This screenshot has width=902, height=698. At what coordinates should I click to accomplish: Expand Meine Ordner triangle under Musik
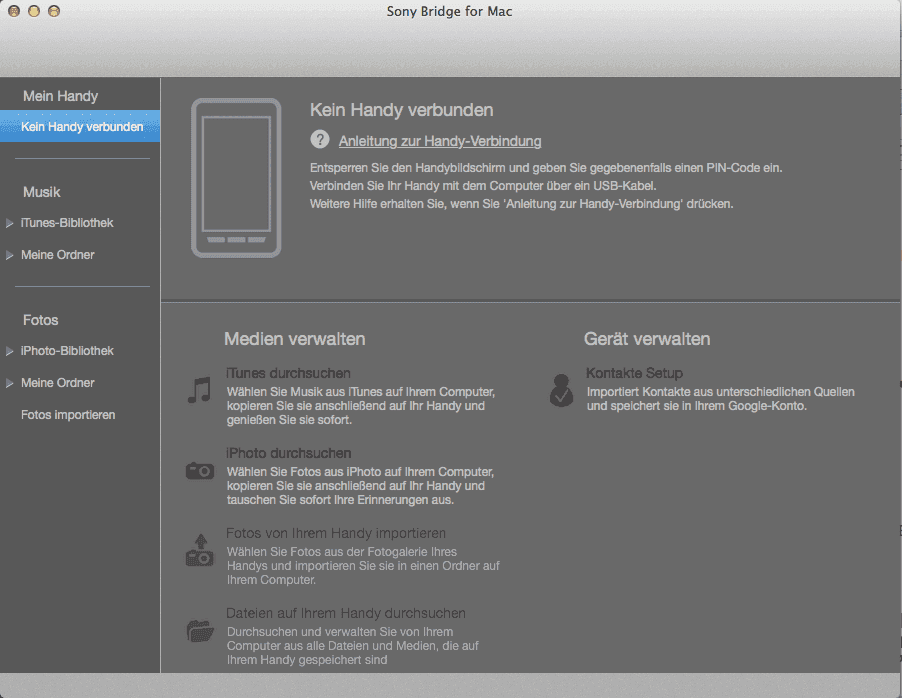click(9, 255)
